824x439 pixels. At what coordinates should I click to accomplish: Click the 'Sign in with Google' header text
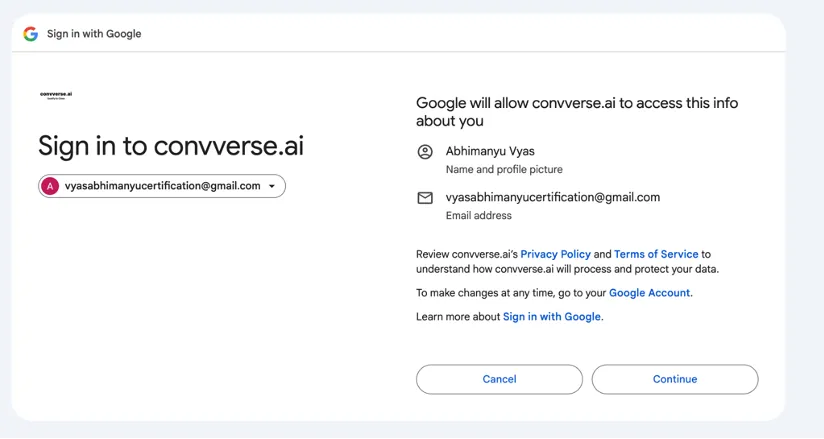(x=94, y=34)
